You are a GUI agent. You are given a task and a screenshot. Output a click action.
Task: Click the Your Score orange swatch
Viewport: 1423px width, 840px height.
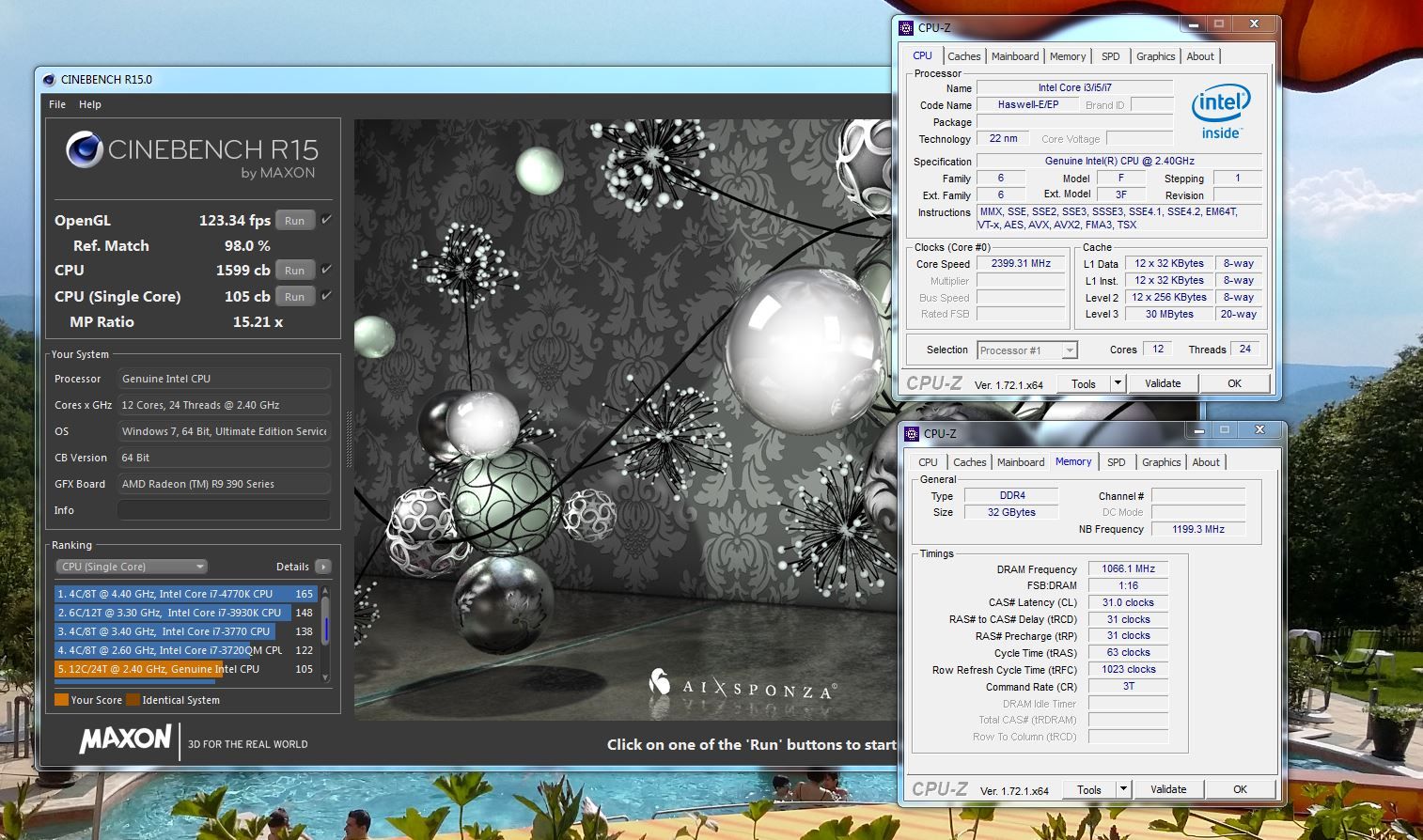[61, 700]
